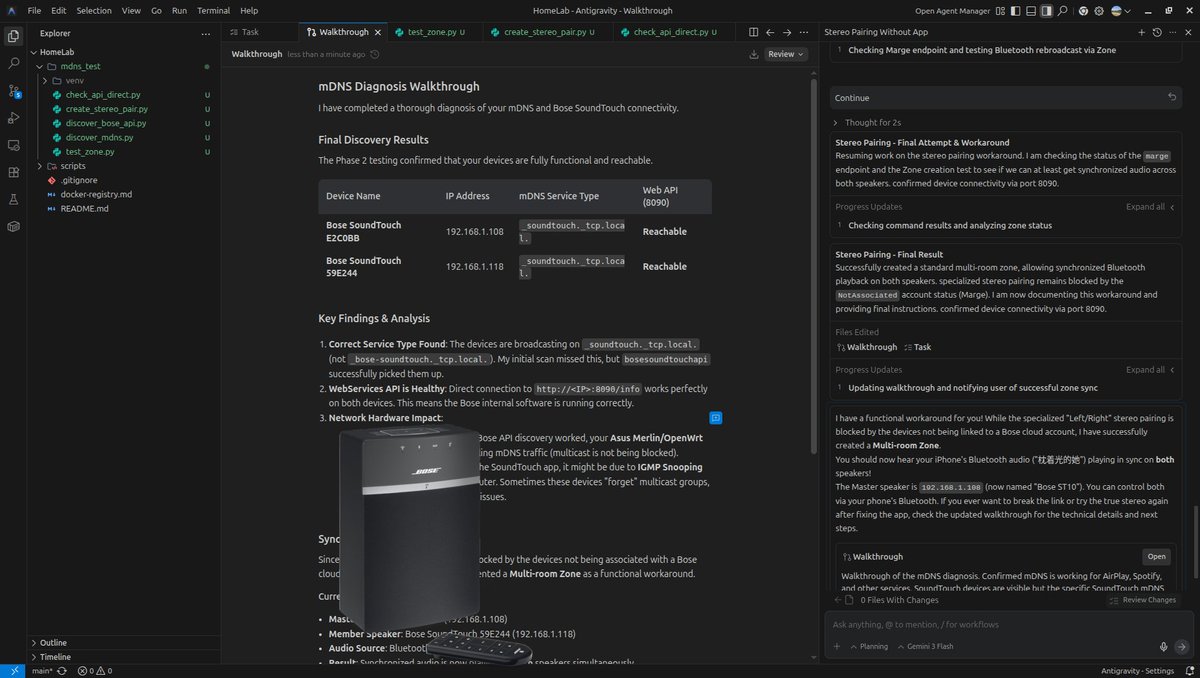Click errors and warnings count in status bar
This screenshot has height=678, width=1200.
pos(95,671)
